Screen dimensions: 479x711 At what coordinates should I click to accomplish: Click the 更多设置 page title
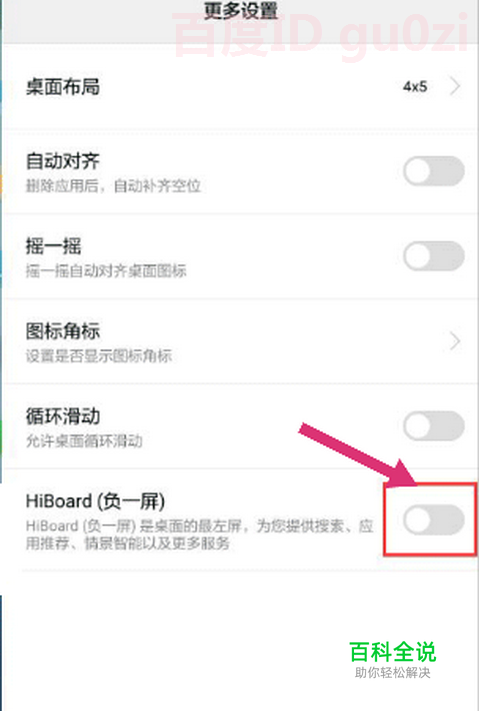[240, 10]
